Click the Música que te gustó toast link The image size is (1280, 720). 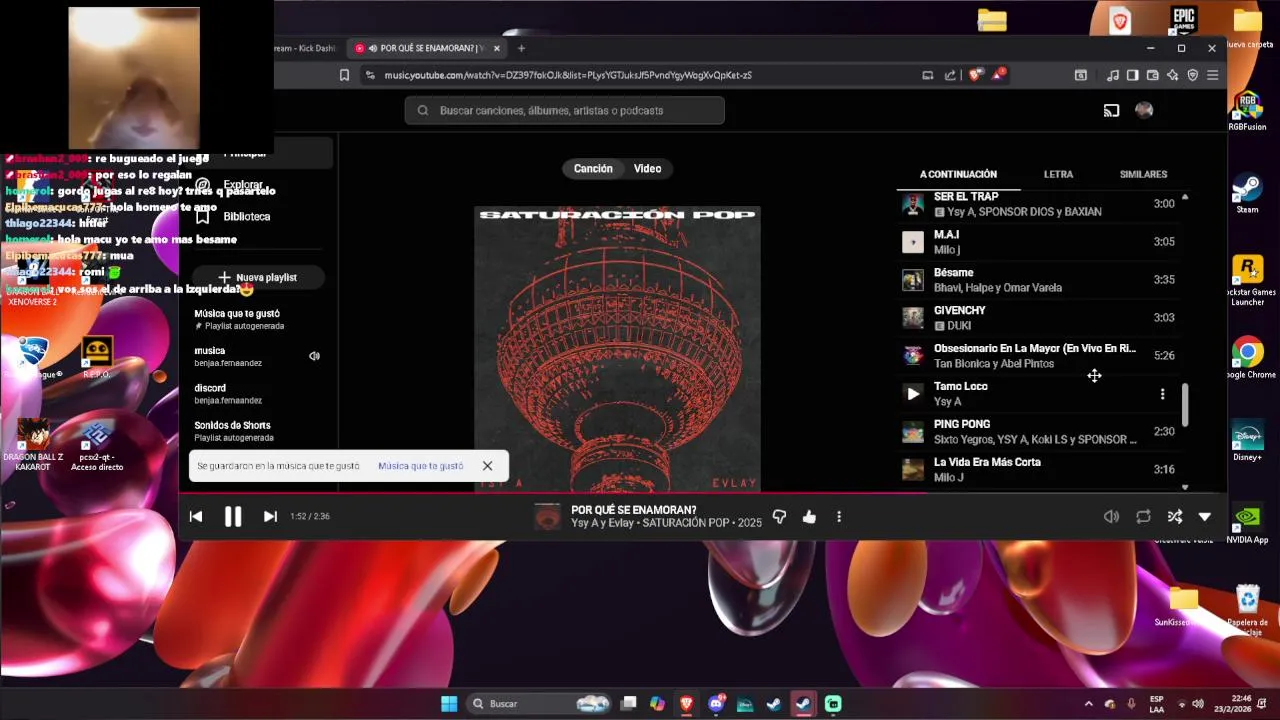(x=420, y=466)
